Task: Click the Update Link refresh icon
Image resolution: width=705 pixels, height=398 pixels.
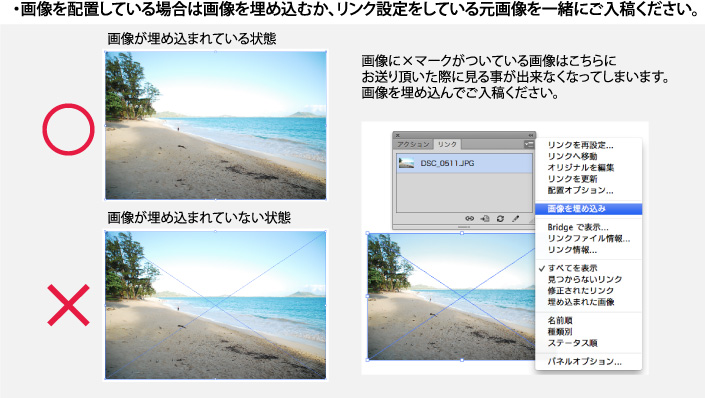Action: (500, 219)
